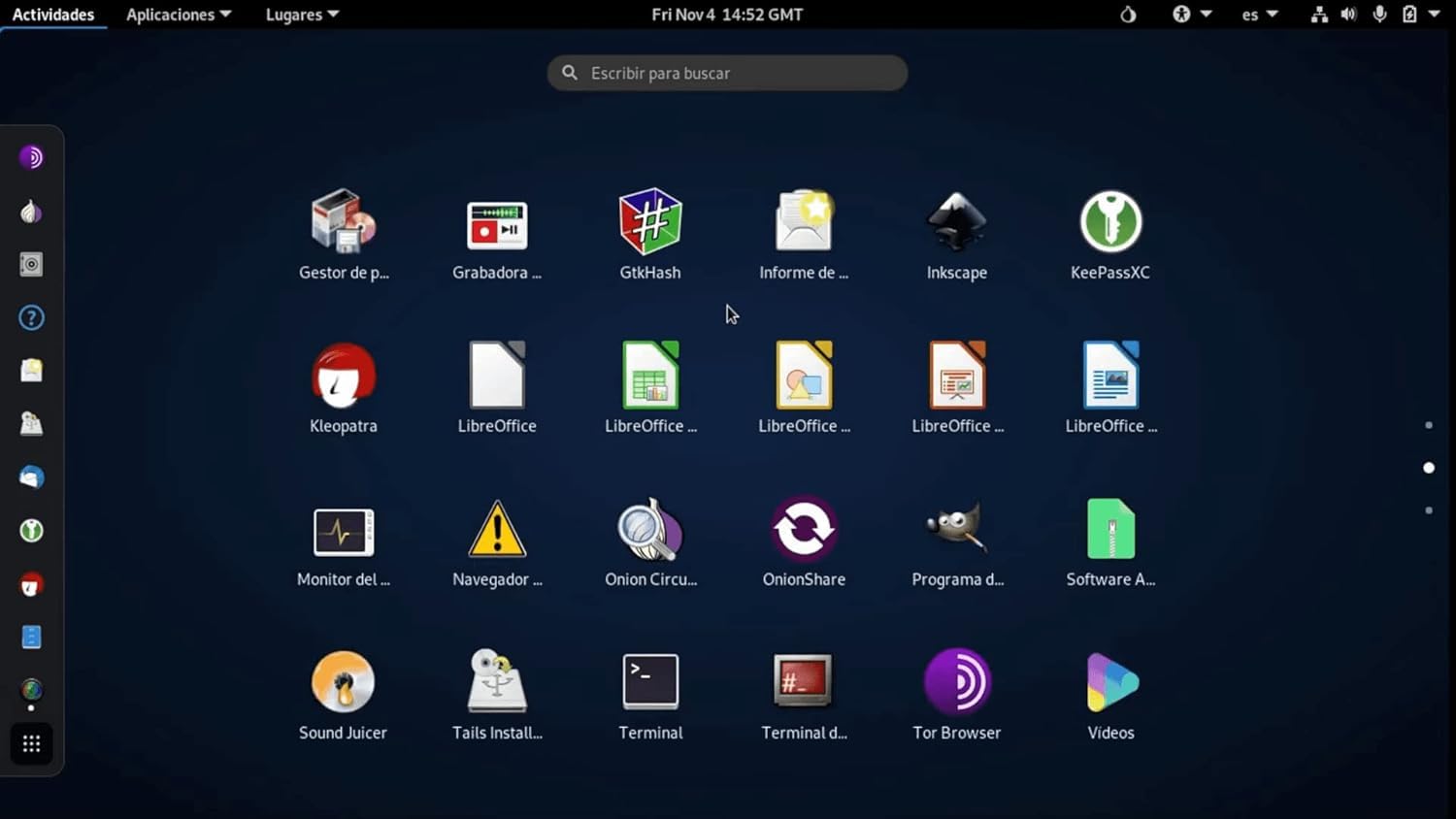1456x819 pixels.
Task: Open the red Terminal d... root terminal
Action: pos(804,682)
